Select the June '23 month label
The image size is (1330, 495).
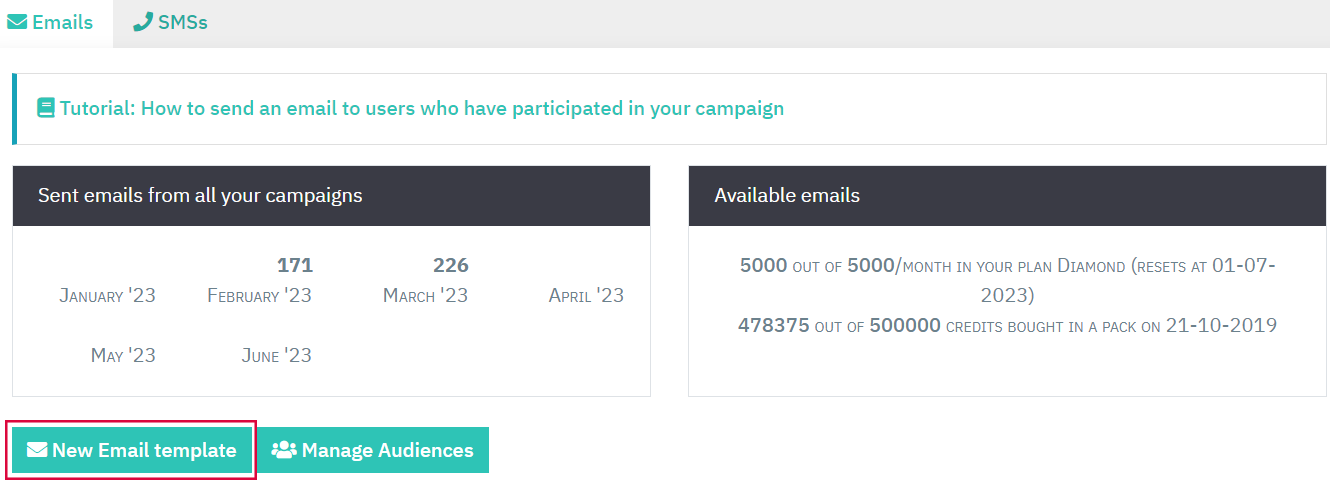(277, 355)
